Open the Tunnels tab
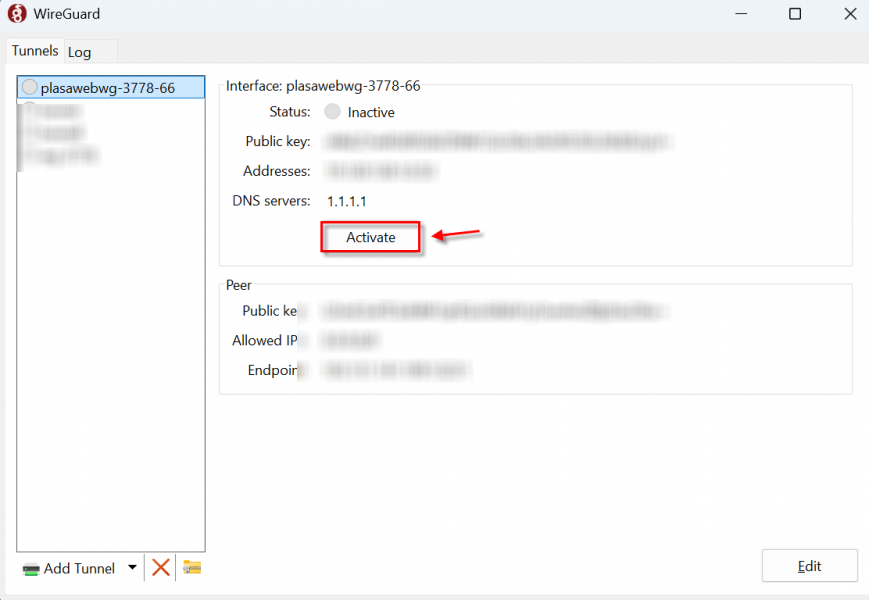 pyautogui.click(x=35, y=51)
